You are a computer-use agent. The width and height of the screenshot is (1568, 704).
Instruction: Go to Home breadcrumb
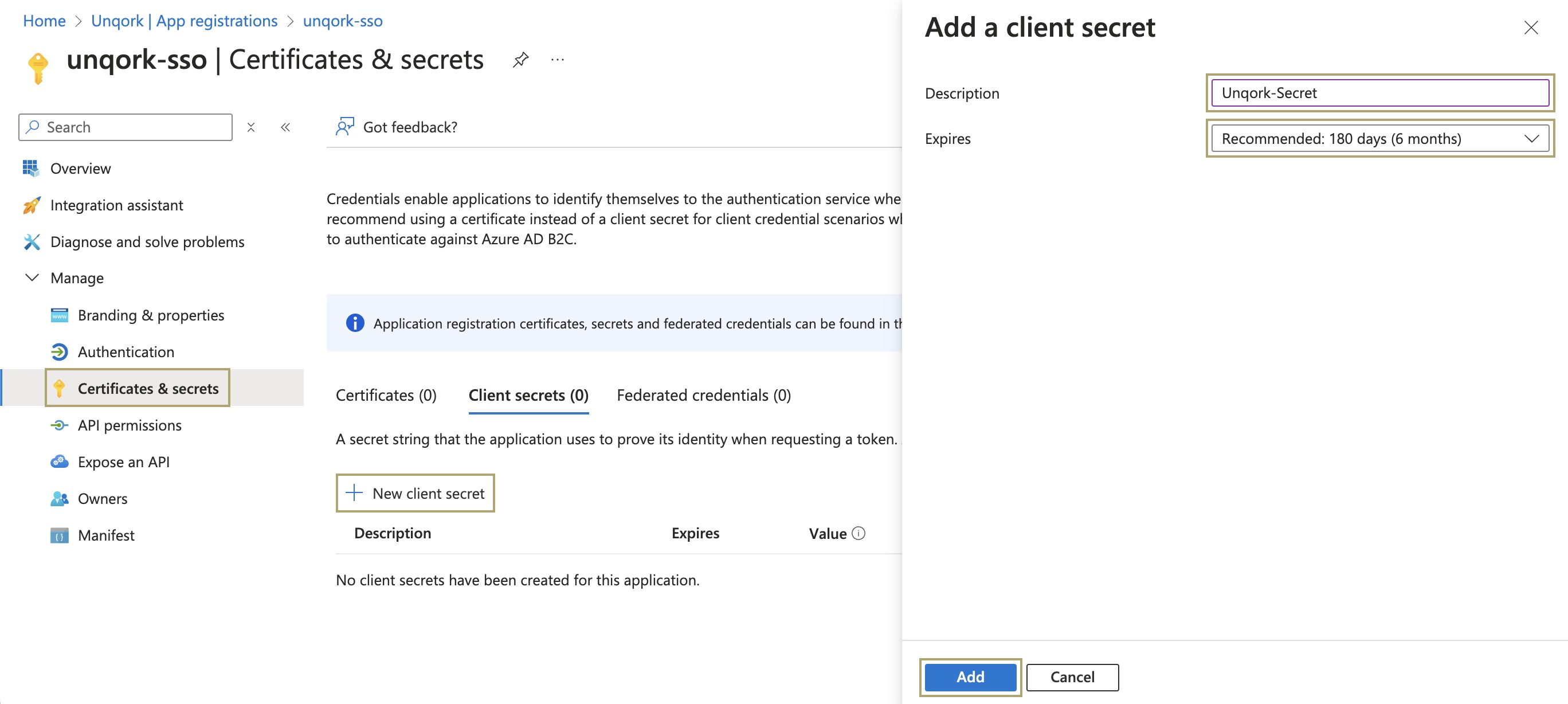coord(45,21)
